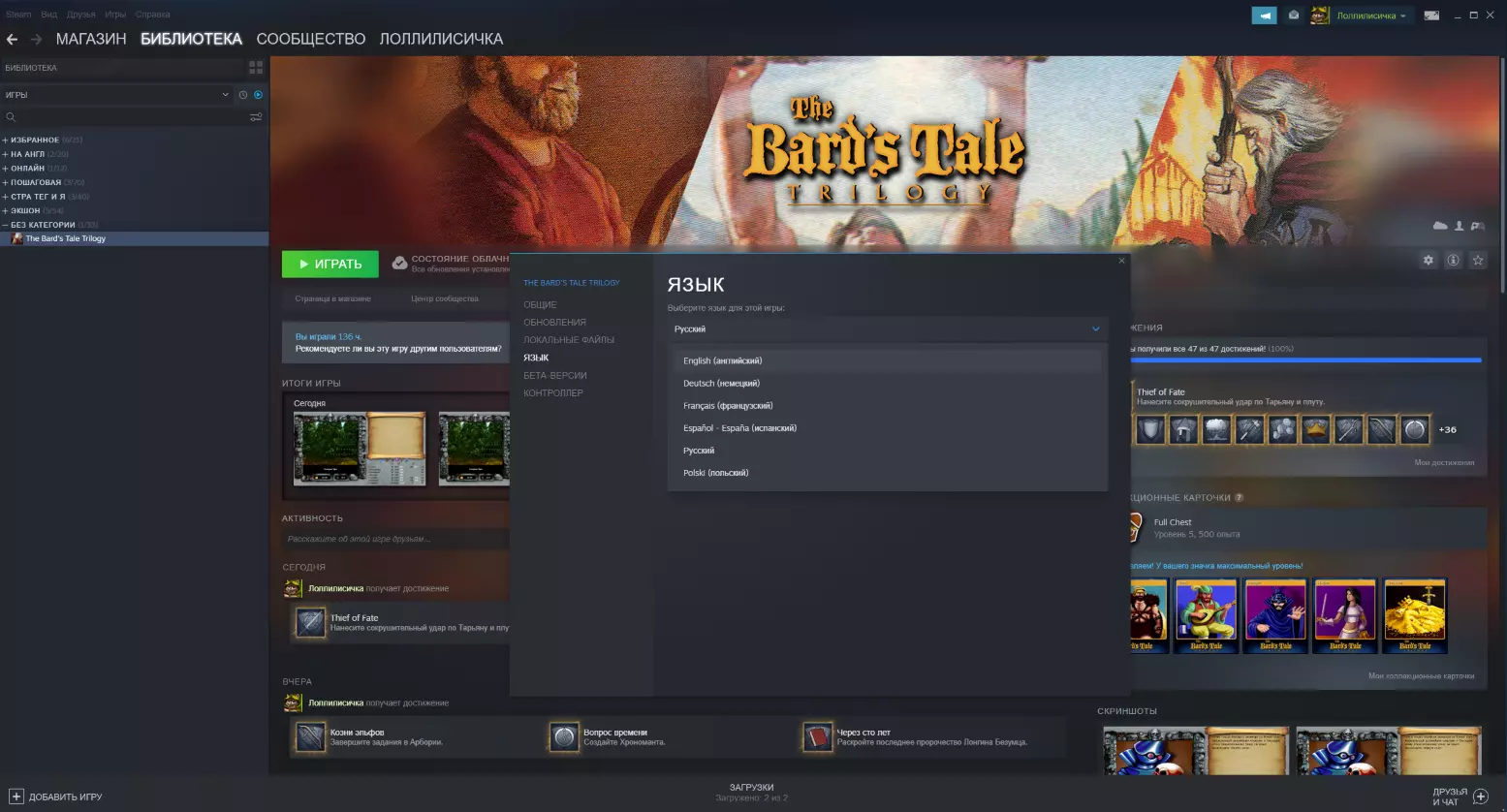1507x812 pixels.
Task: Click the achievements progress bar
Action: click(1306, 360)
